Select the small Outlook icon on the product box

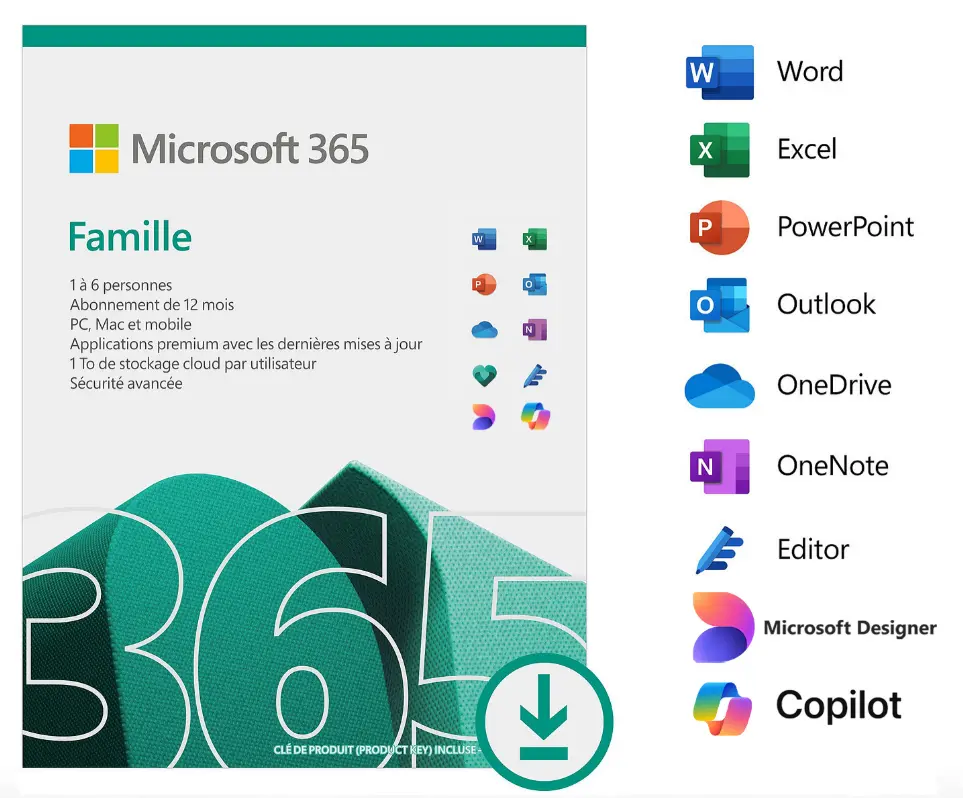coord(534,284)
